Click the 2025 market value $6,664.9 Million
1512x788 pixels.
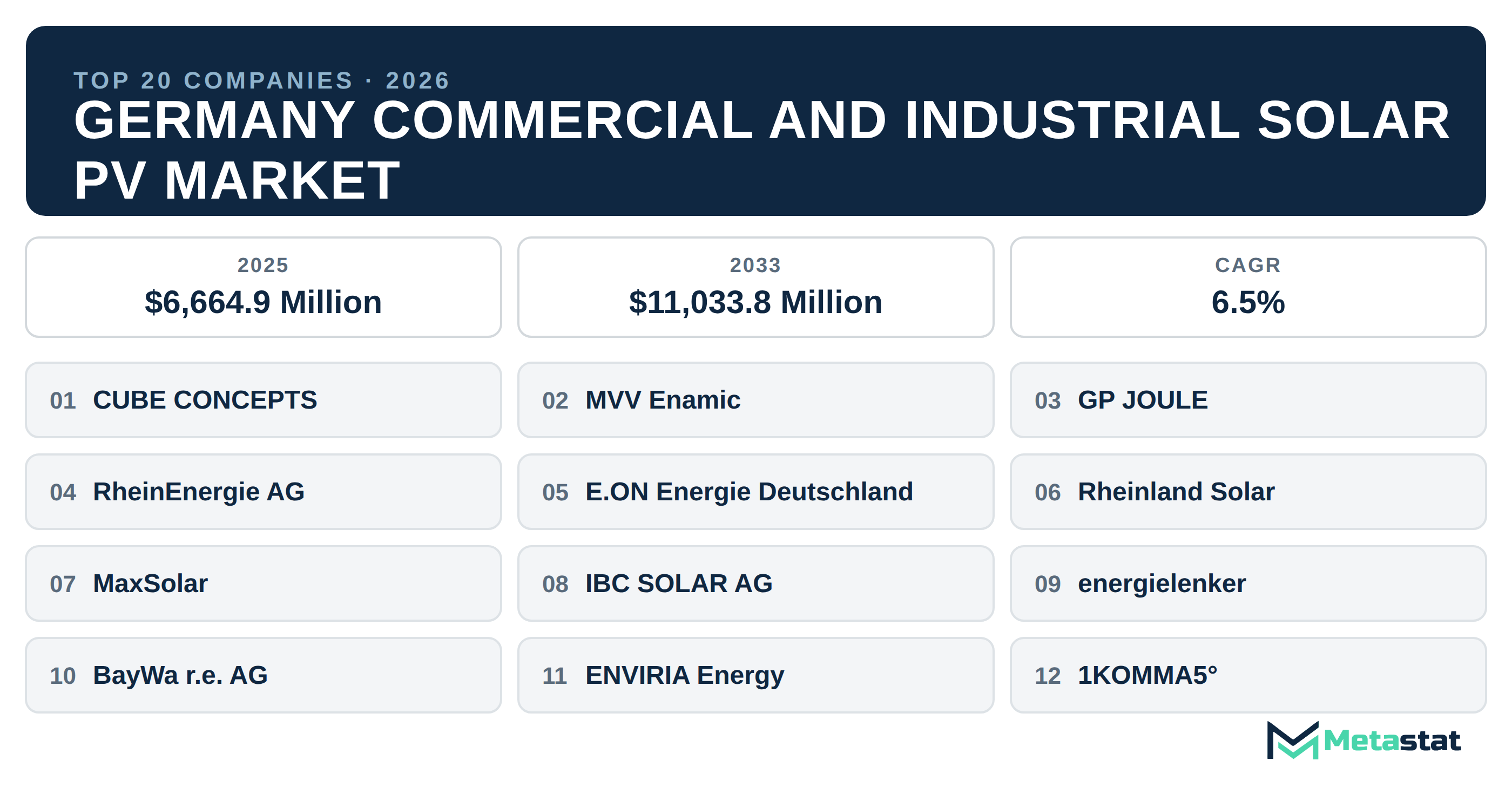tap(263, 302)
